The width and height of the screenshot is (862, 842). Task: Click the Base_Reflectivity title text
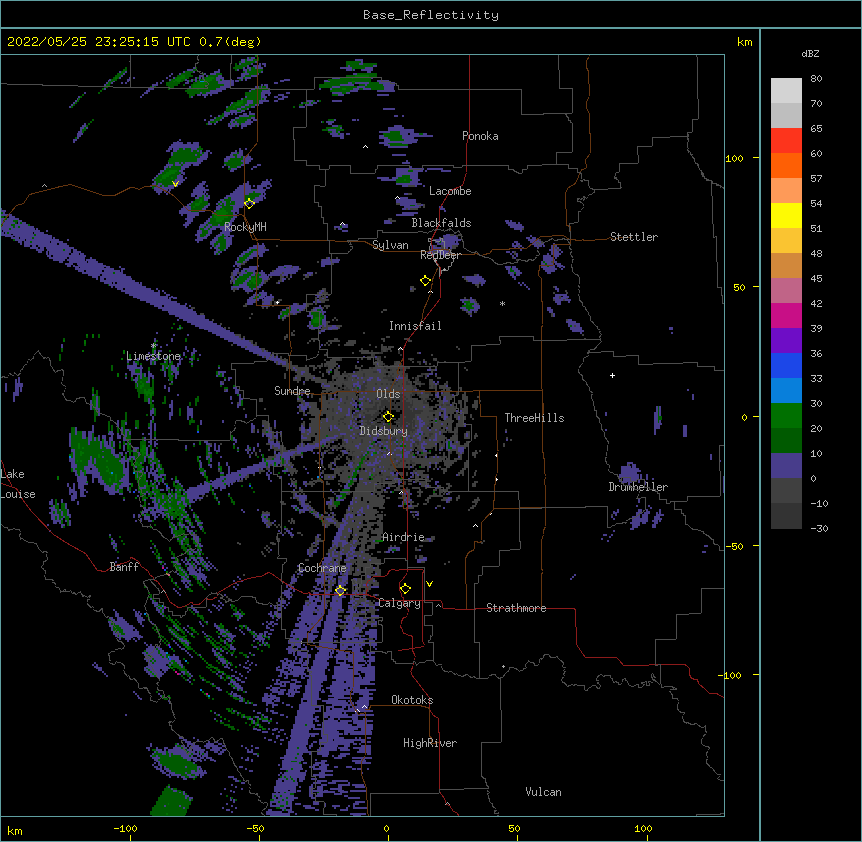coord(431,15)
